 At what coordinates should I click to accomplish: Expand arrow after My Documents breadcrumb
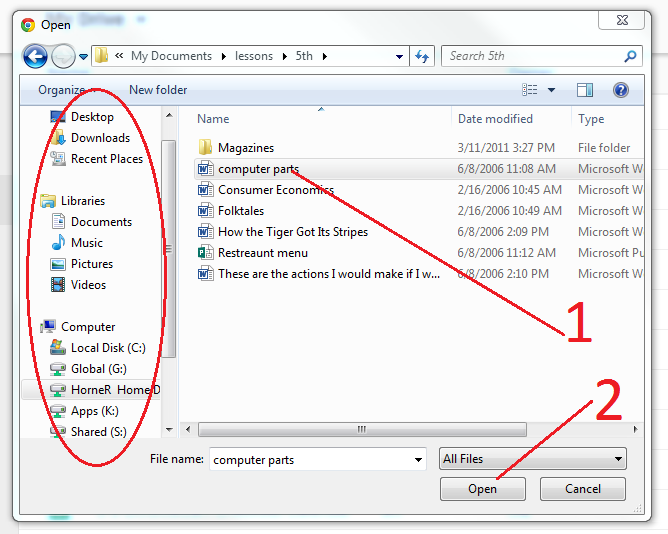(224, 56)
